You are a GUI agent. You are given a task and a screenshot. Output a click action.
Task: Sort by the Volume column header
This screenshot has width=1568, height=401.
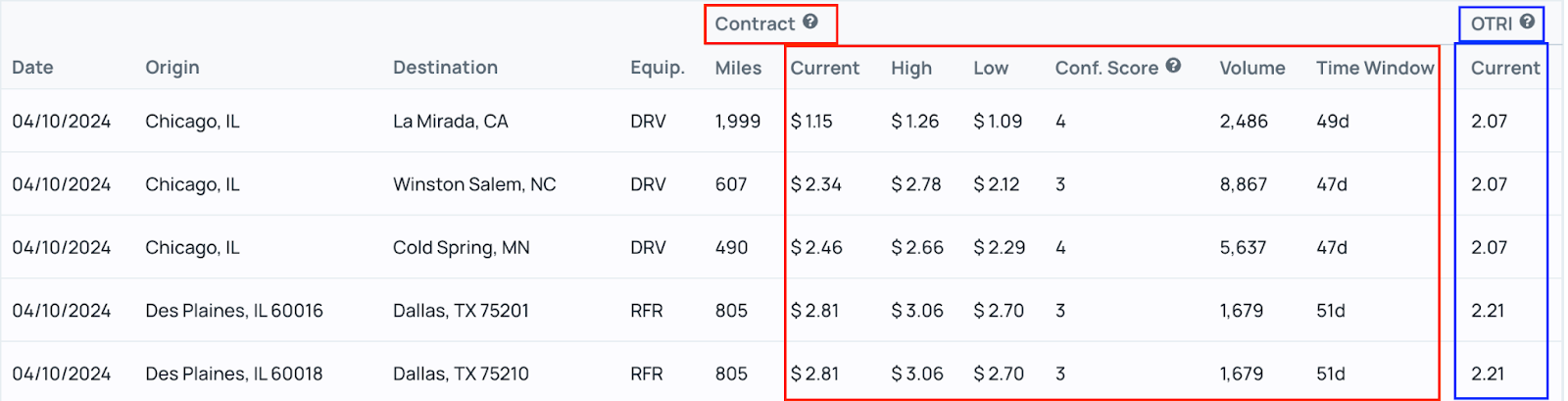1252,69
